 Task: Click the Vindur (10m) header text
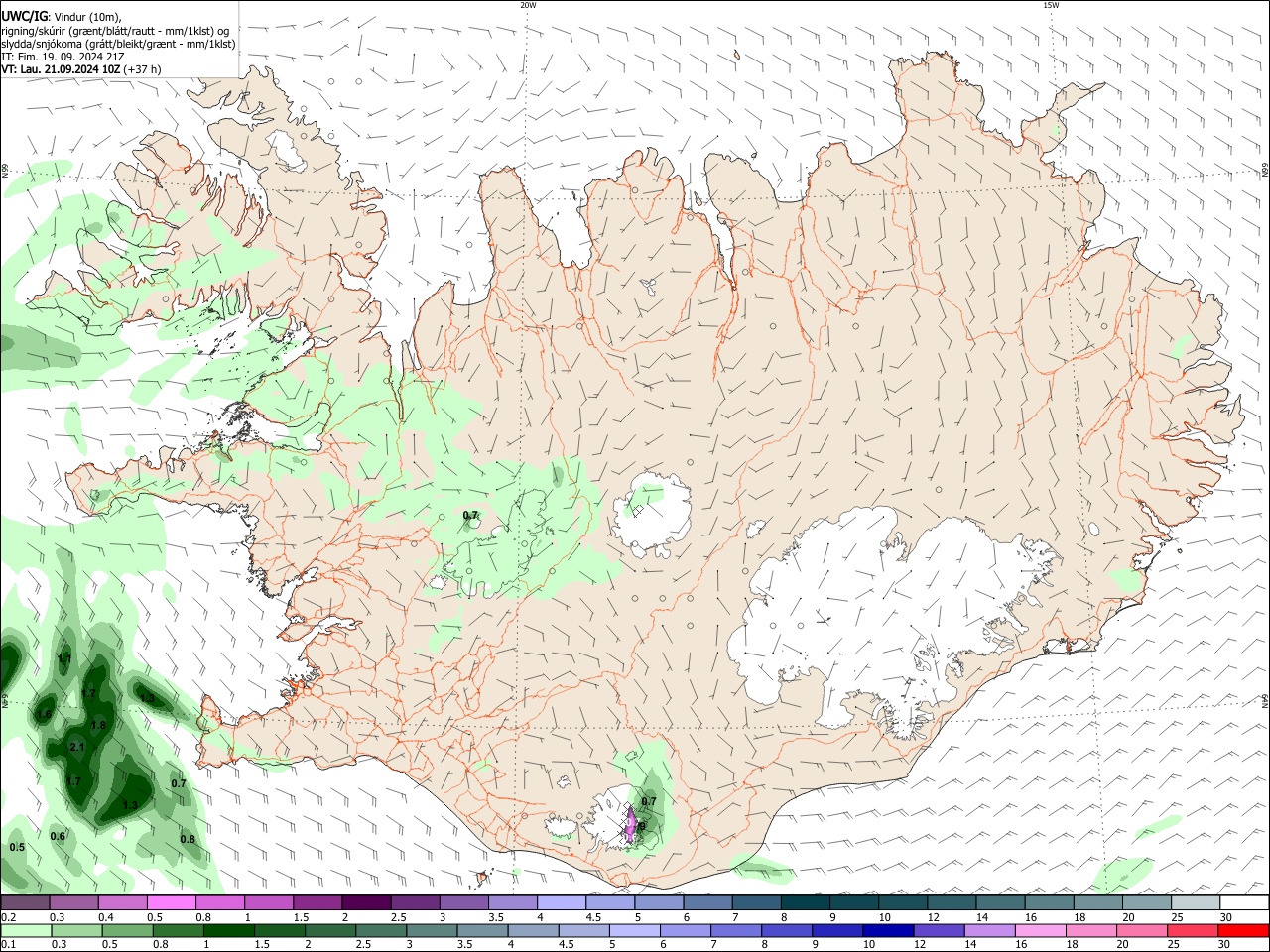coord(86,17)
